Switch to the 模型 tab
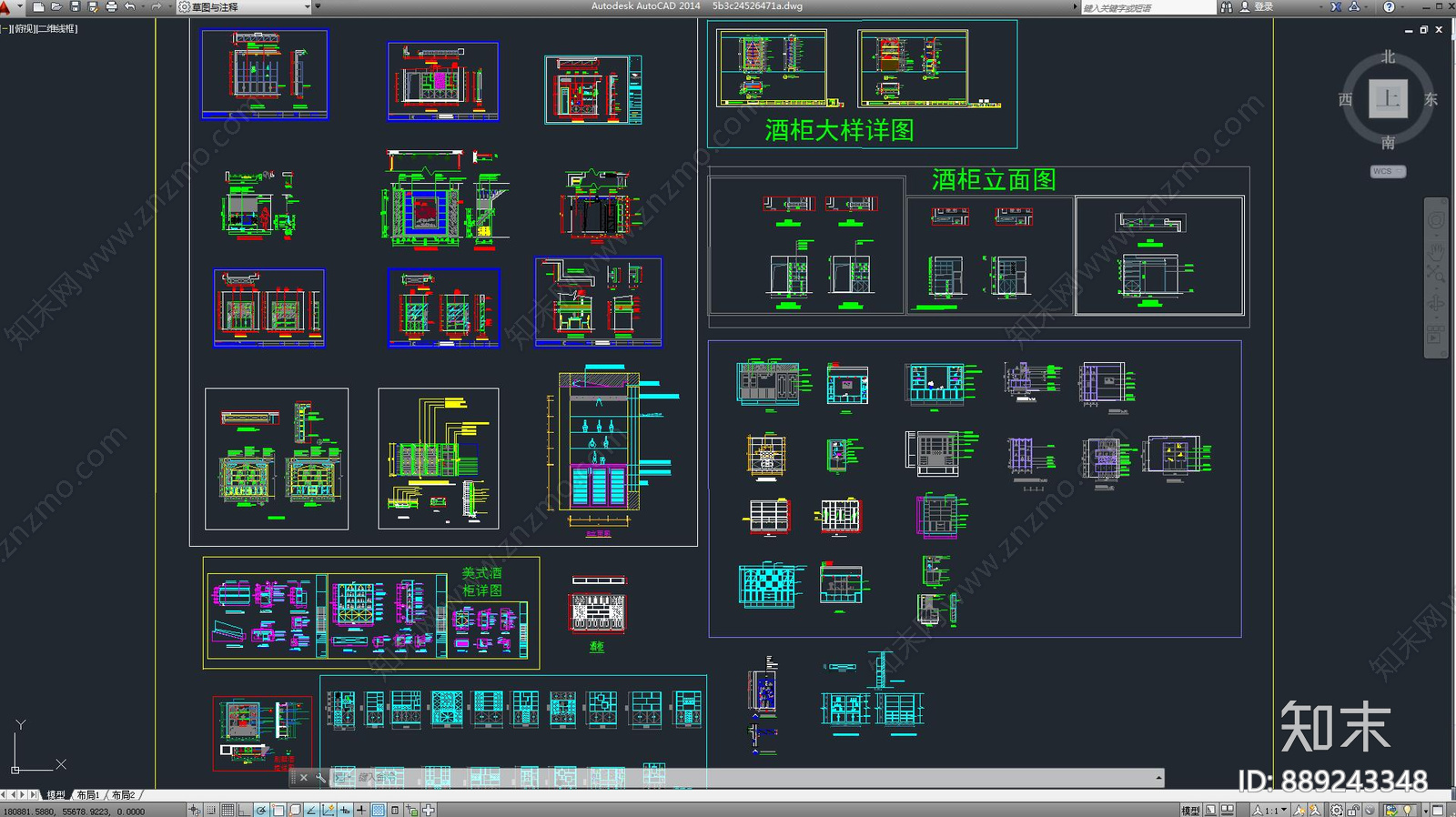The width and height of the screenshot is (1456, 817). tap(56, 795)
